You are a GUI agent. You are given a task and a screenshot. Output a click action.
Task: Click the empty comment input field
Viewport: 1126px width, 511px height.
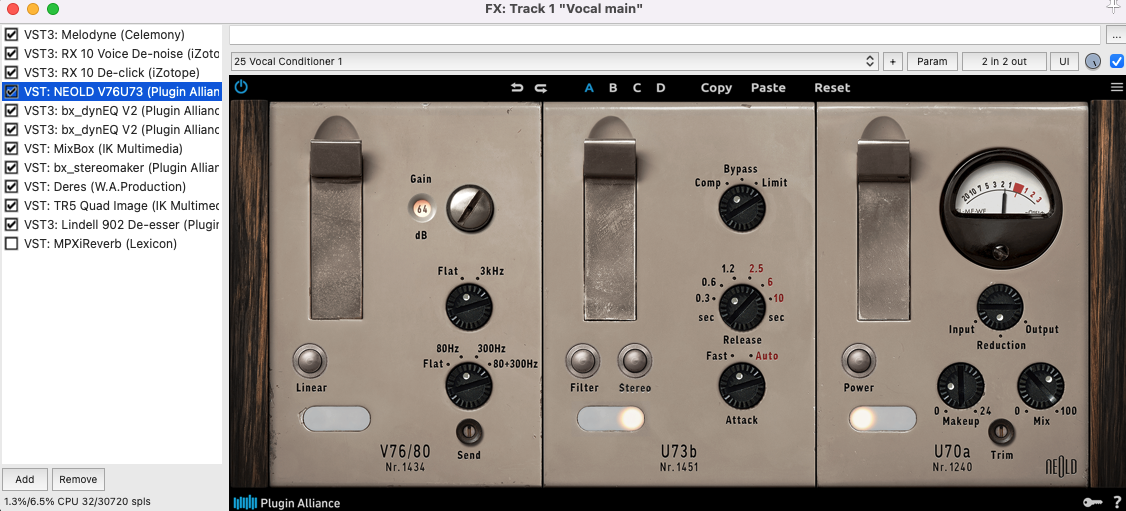point(665,34)
